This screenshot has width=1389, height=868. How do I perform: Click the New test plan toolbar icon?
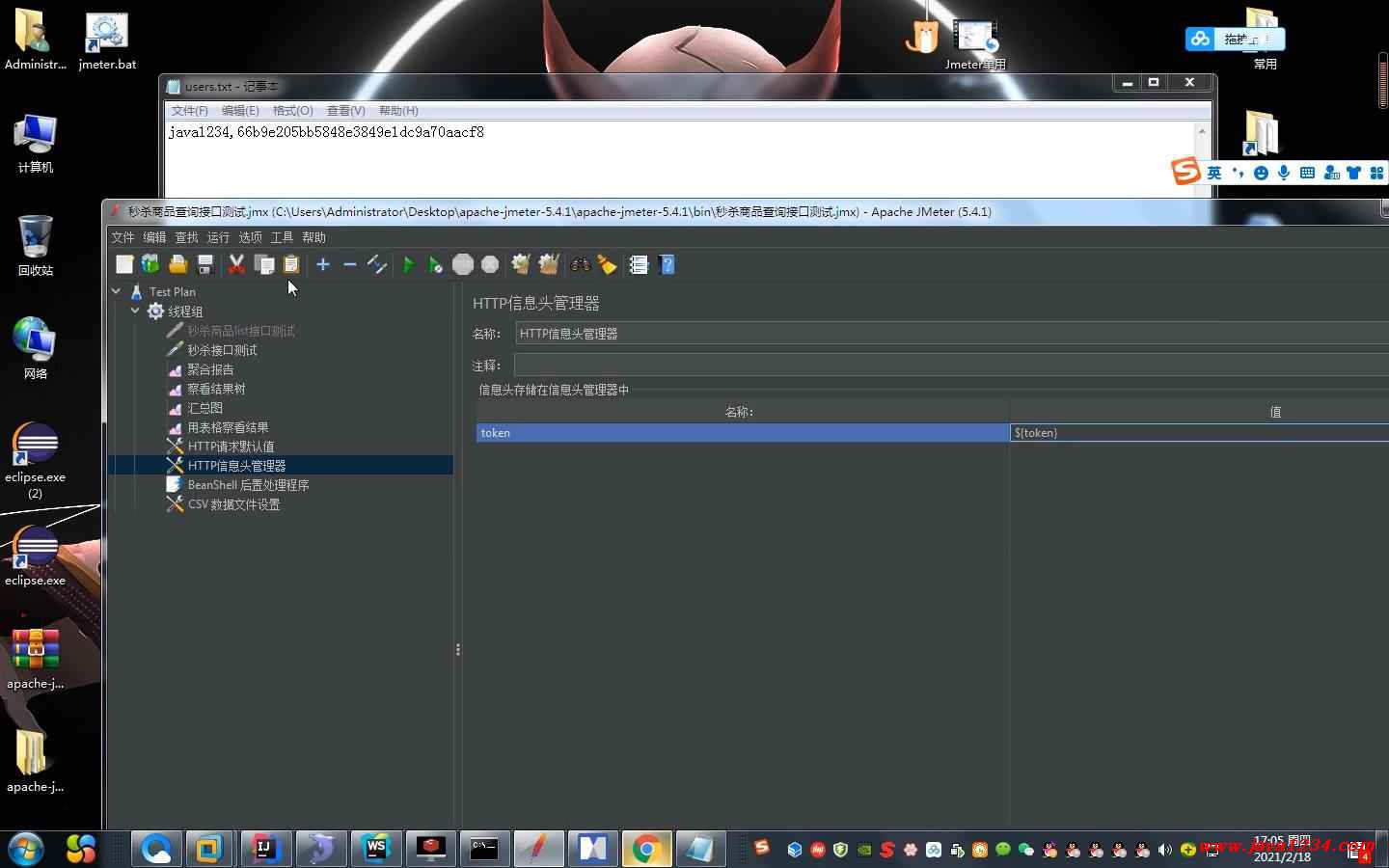[x=124, y=264]
